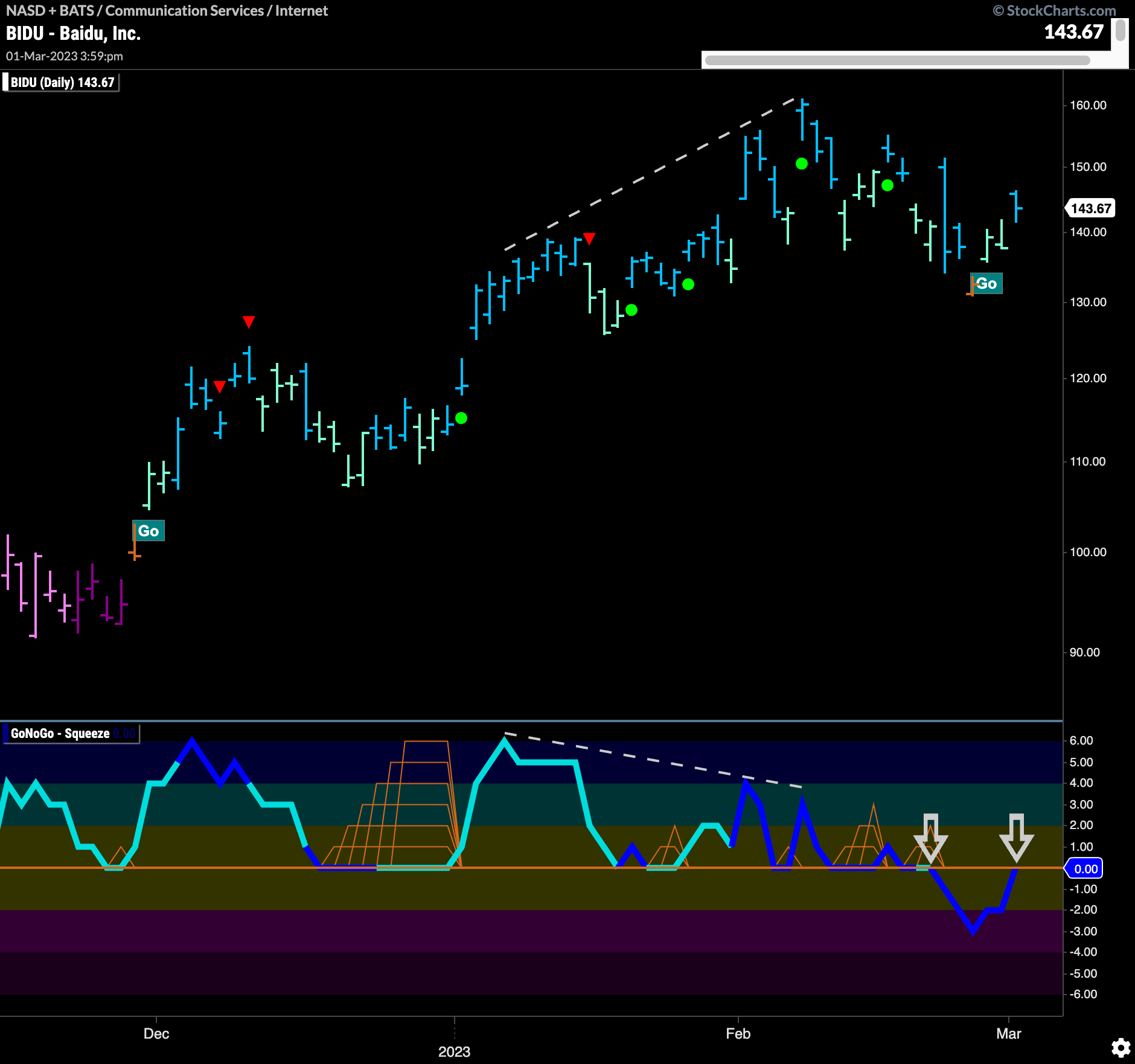Click the -6.00 oscillator axis label
1135x1064 pixels.
click(x=1083, y=994)
